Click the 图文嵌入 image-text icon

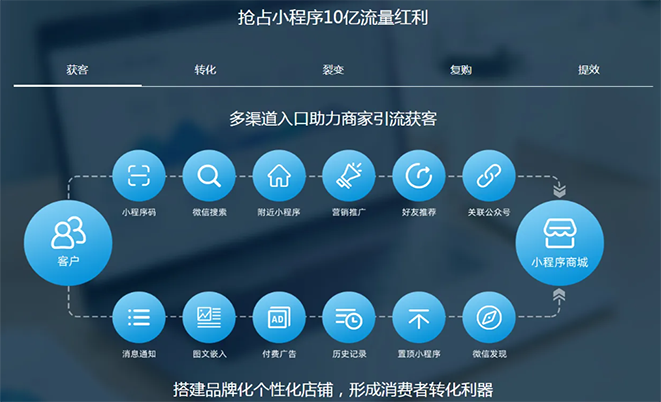[209, 319]
